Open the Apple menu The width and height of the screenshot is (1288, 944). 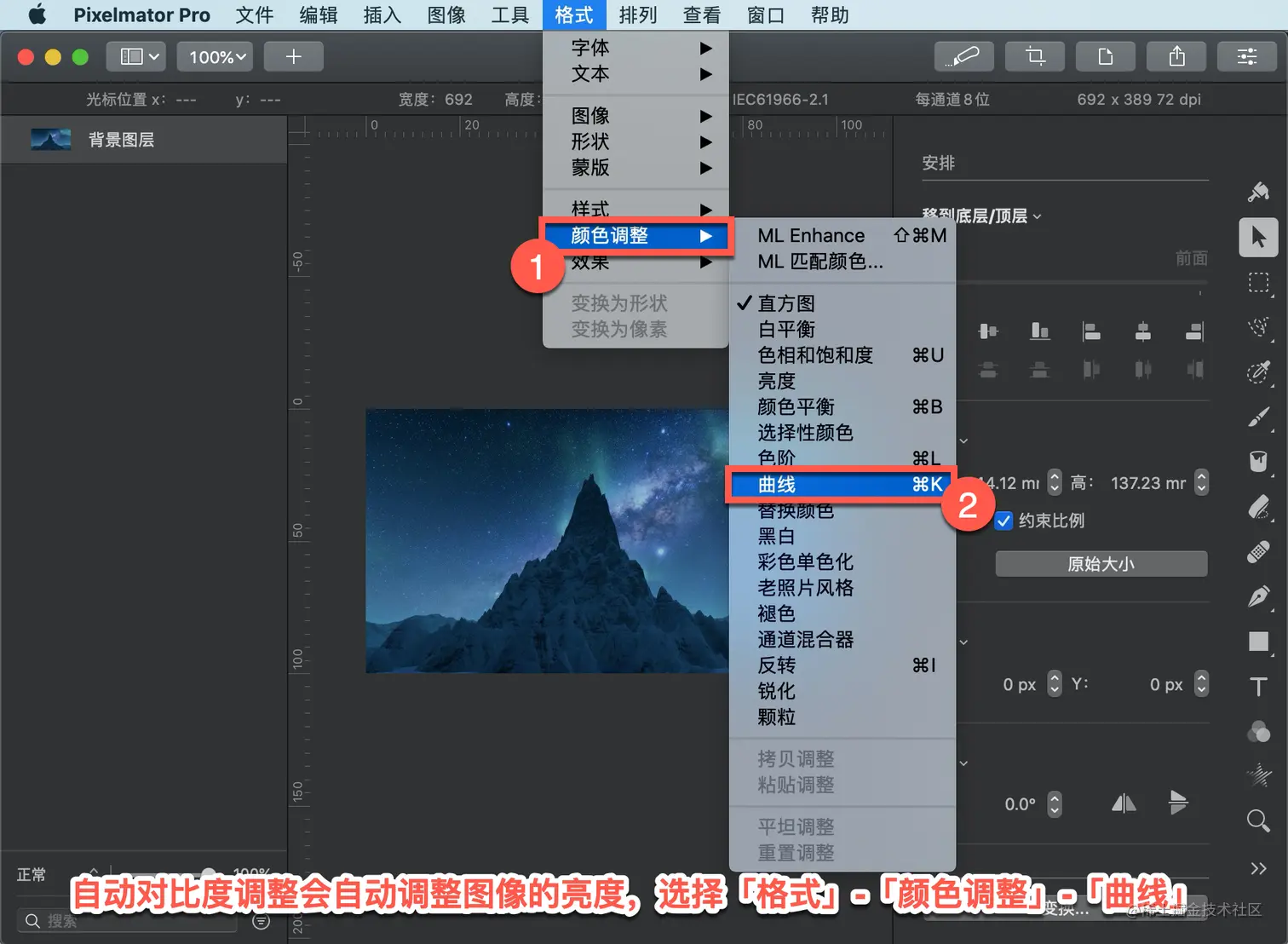click(x=37, y=14)
